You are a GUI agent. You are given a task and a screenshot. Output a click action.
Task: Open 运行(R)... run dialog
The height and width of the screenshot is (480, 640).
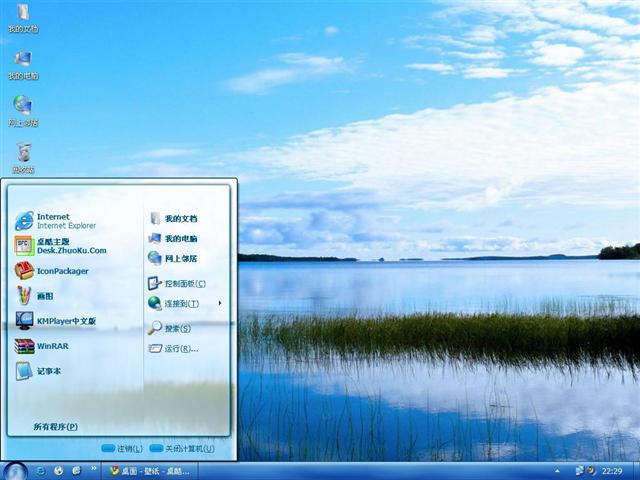click(173, 349)
